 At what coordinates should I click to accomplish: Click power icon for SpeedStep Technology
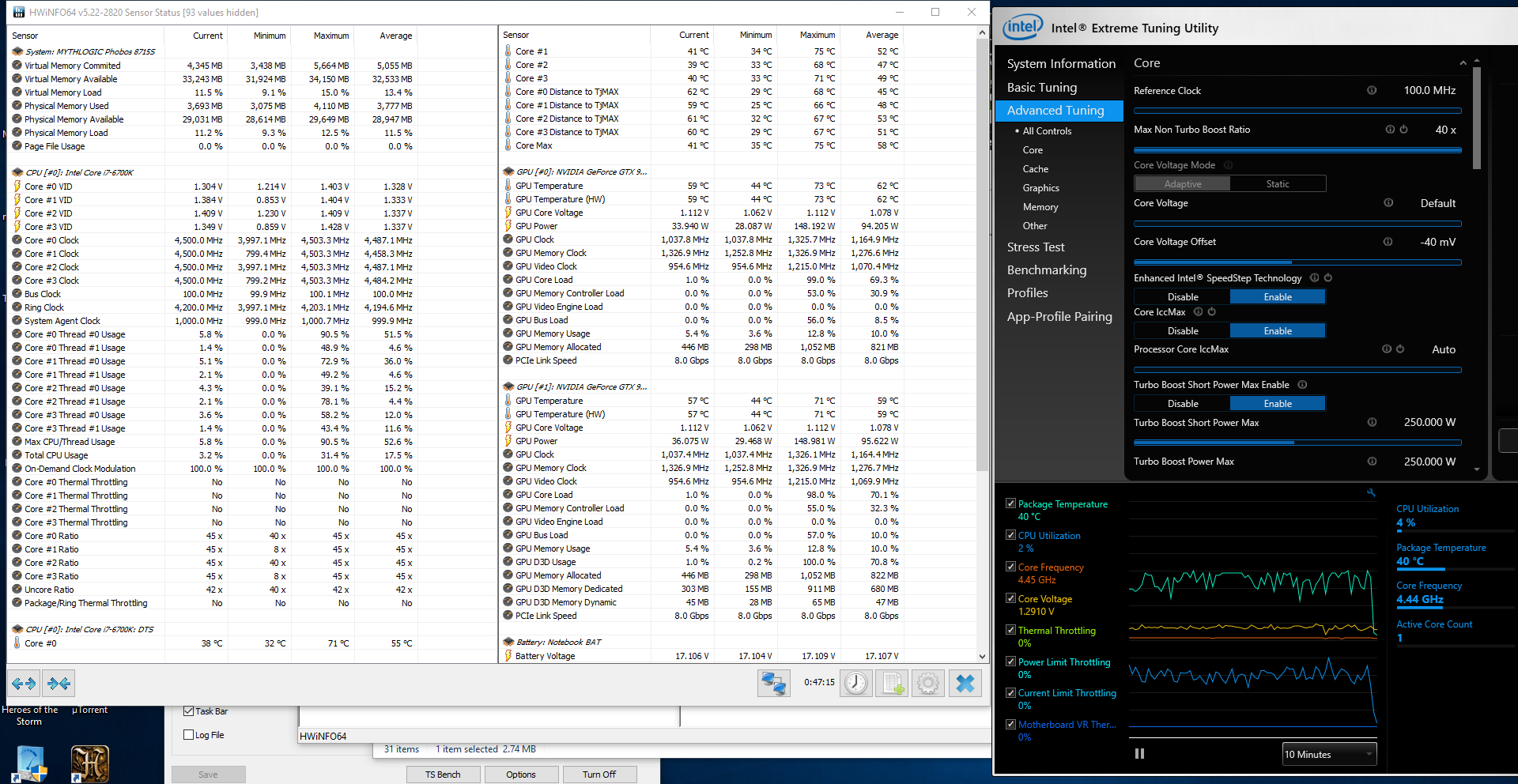pyautogui.click(x=1328, y=277)
